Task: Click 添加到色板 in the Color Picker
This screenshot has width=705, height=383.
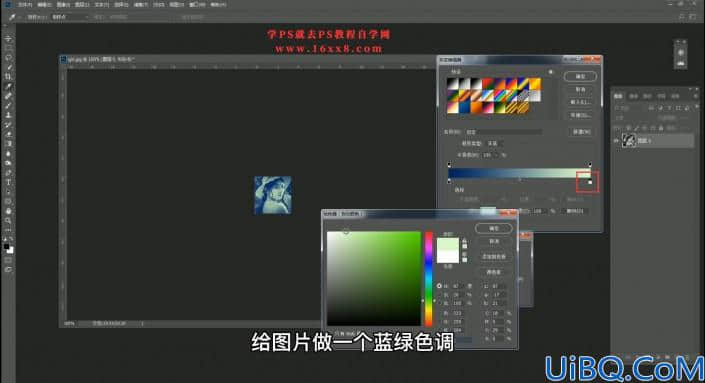Action: coord(494,256)
